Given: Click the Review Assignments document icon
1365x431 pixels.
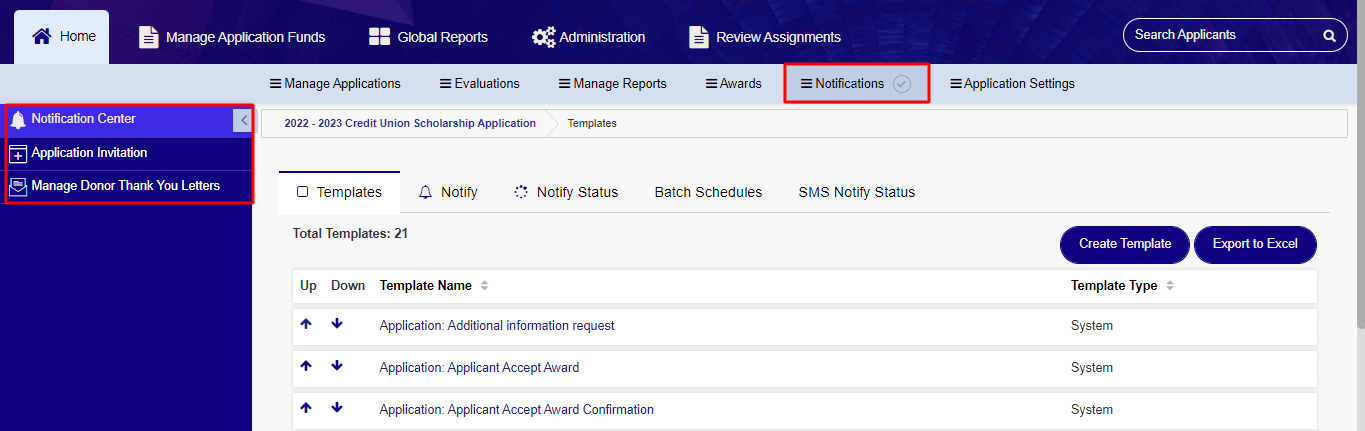Looking at the screenshot, I should pos(699,37).
